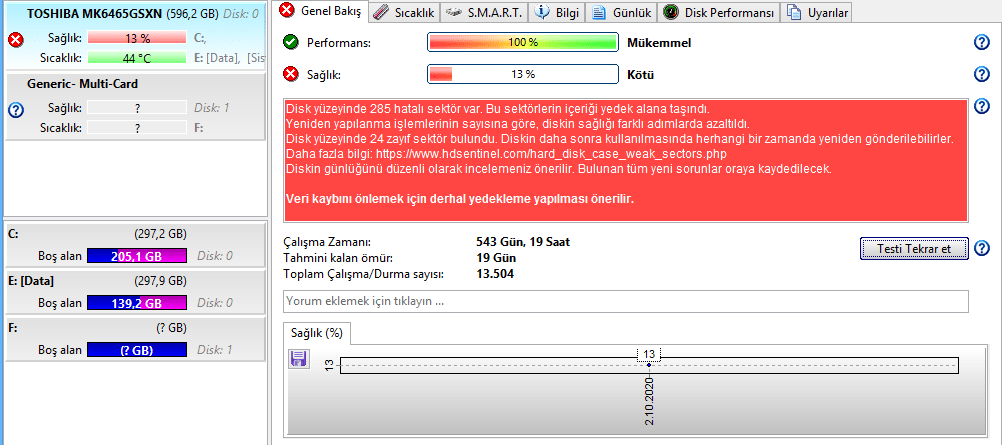
Task: Click the E: [Data] 139,2 GB bar
Action: tap(137, 303)
